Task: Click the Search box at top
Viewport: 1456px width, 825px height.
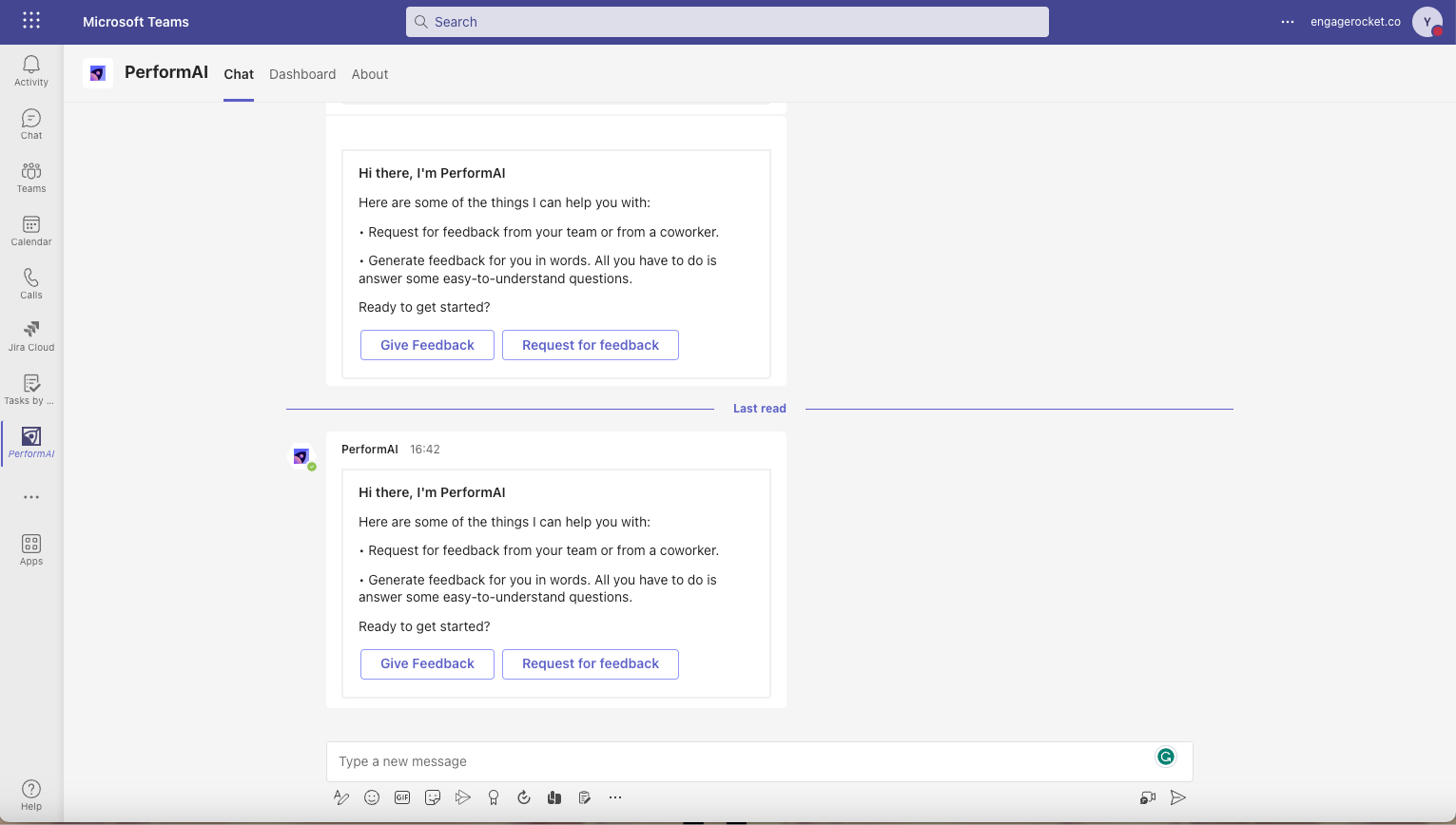Action: tap(728, 22)
